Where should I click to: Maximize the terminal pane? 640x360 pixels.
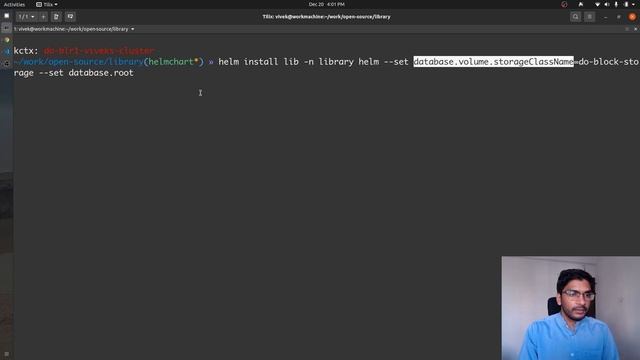[x=627, y=29]
